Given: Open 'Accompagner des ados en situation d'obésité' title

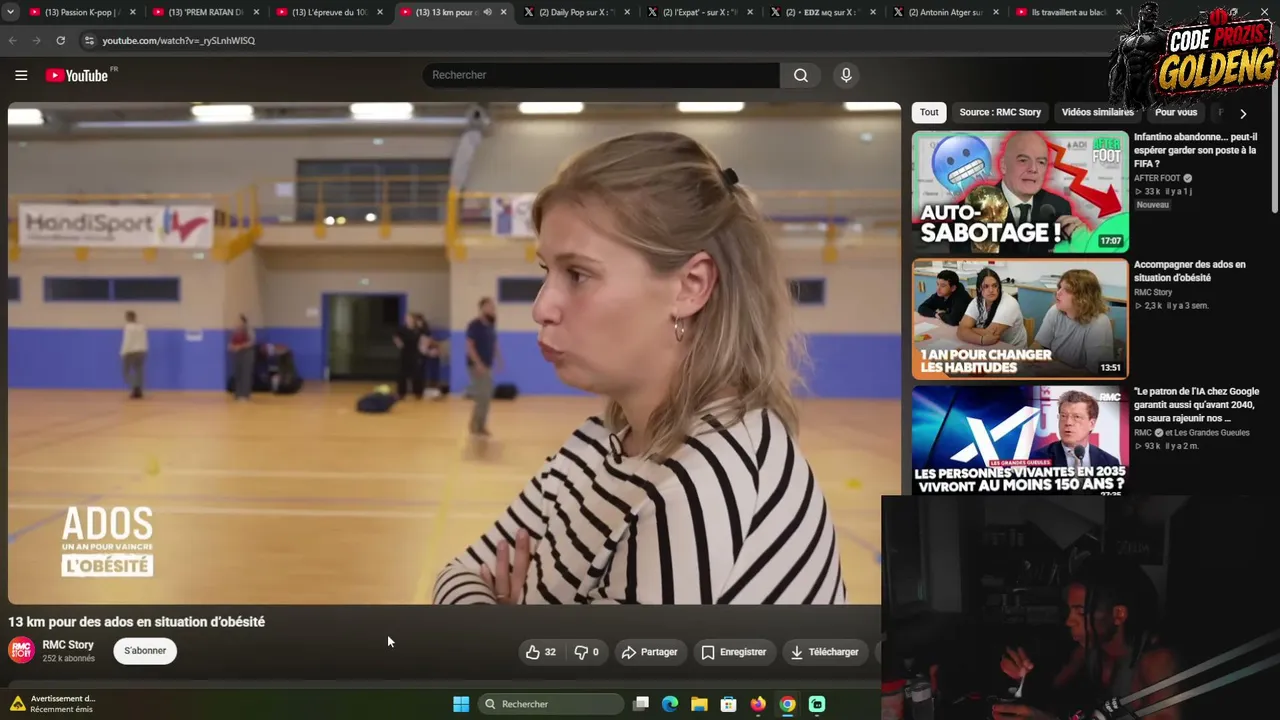Looking at the screenshot, I should click(1189, 271).
